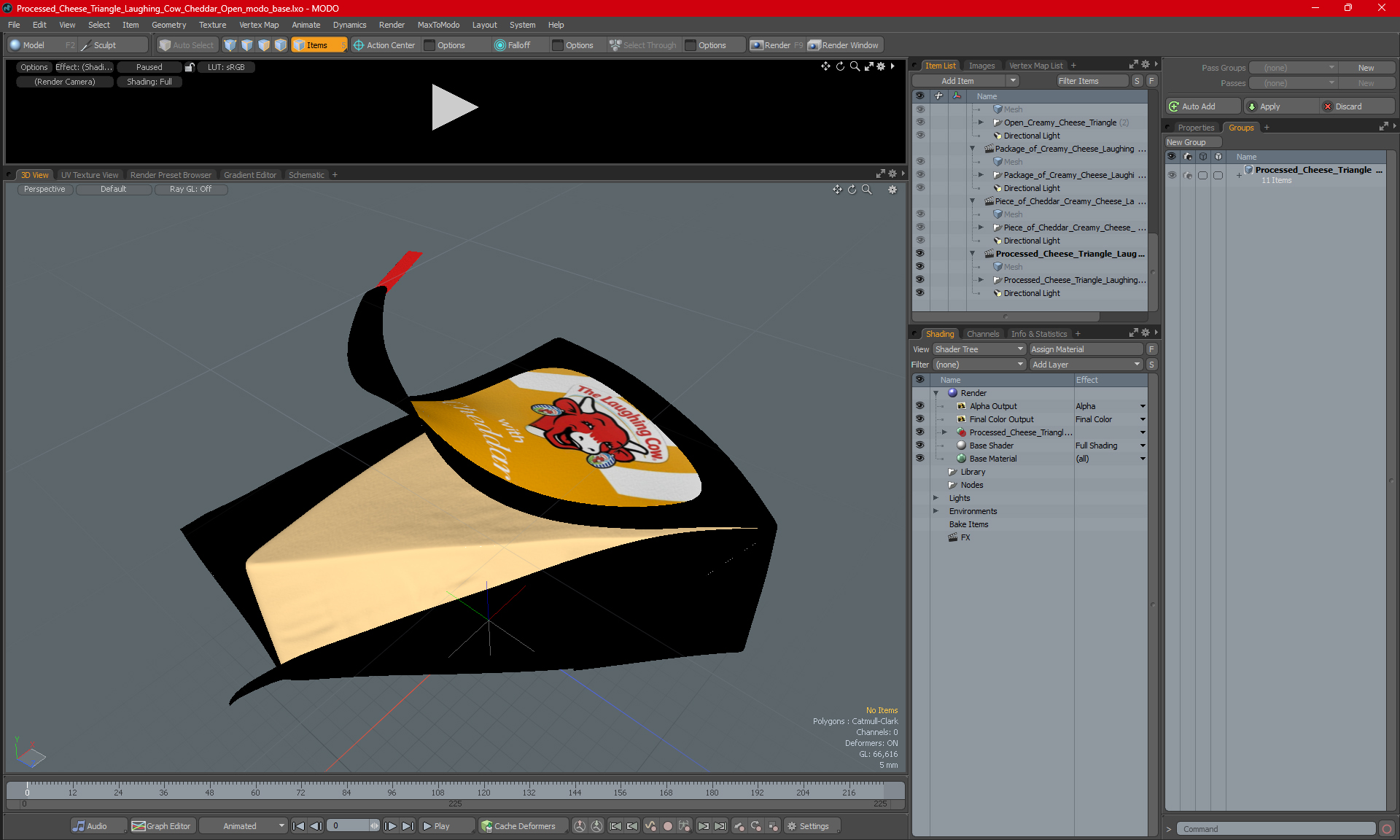Image resolution: width=1400 pixels, height=840 pixels.
Task: Switch to the UV Texture View tab
Action: click(89, 175)
